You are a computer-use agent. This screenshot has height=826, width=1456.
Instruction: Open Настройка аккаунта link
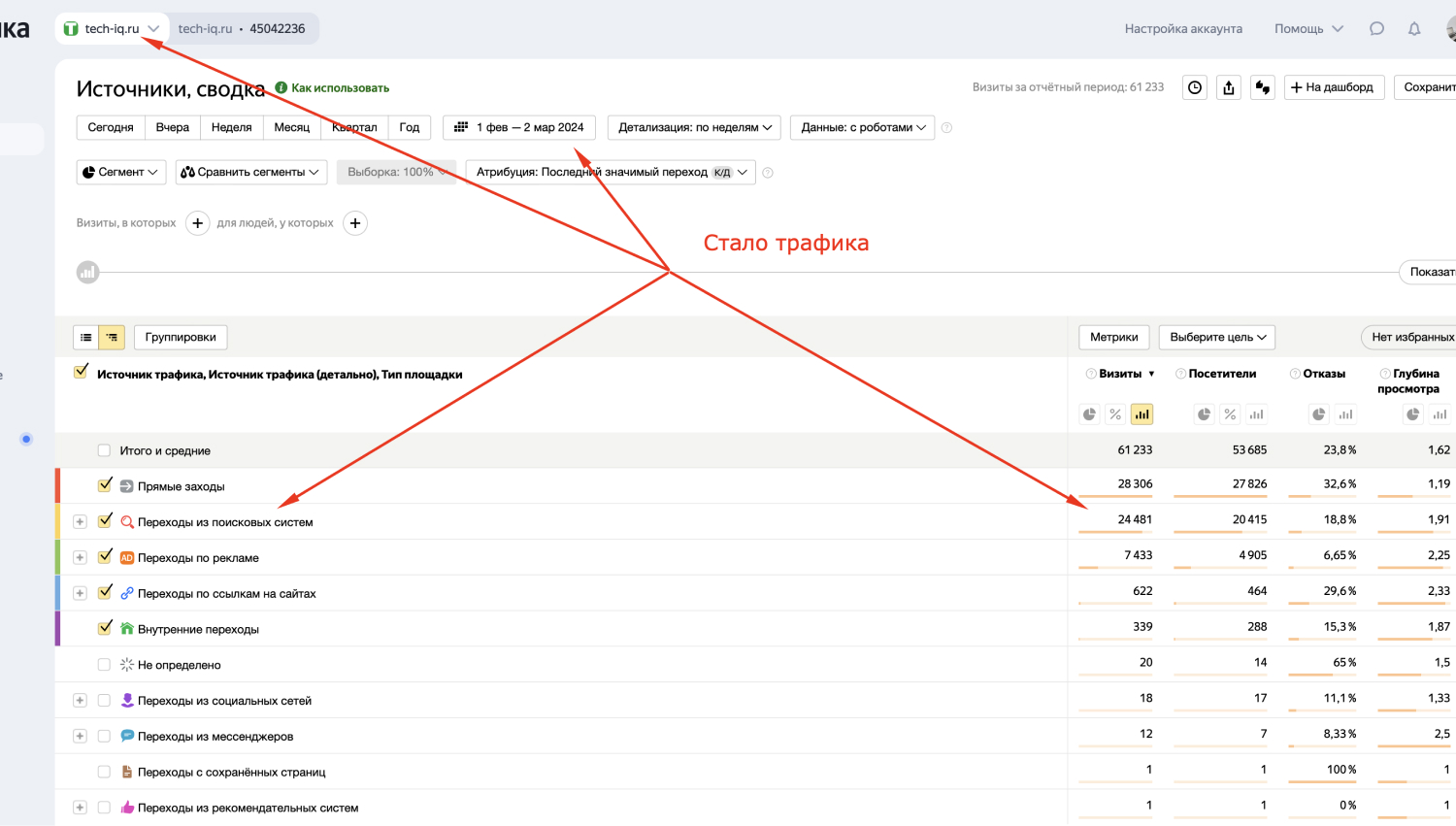coord(1183,29)
